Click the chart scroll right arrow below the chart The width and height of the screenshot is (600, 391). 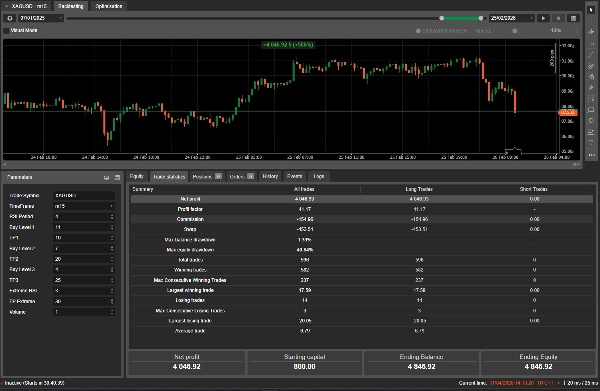pyautogui.click(x=578, y=164)
